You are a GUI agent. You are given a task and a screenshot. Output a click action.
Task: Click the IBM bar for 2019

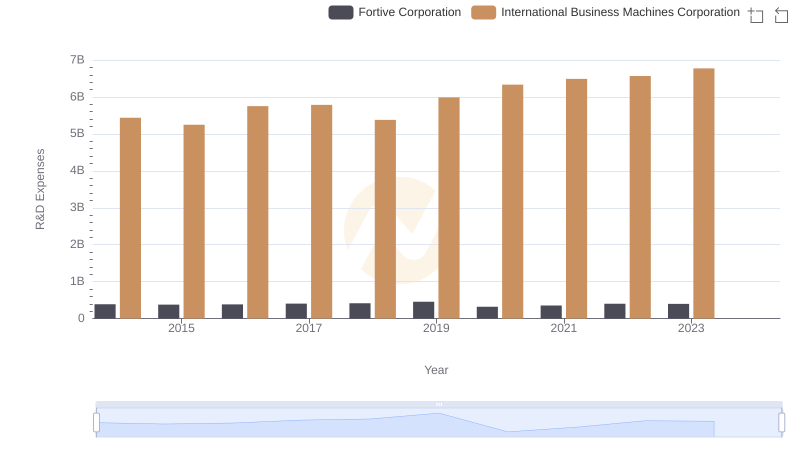click(x=449, y=208)
